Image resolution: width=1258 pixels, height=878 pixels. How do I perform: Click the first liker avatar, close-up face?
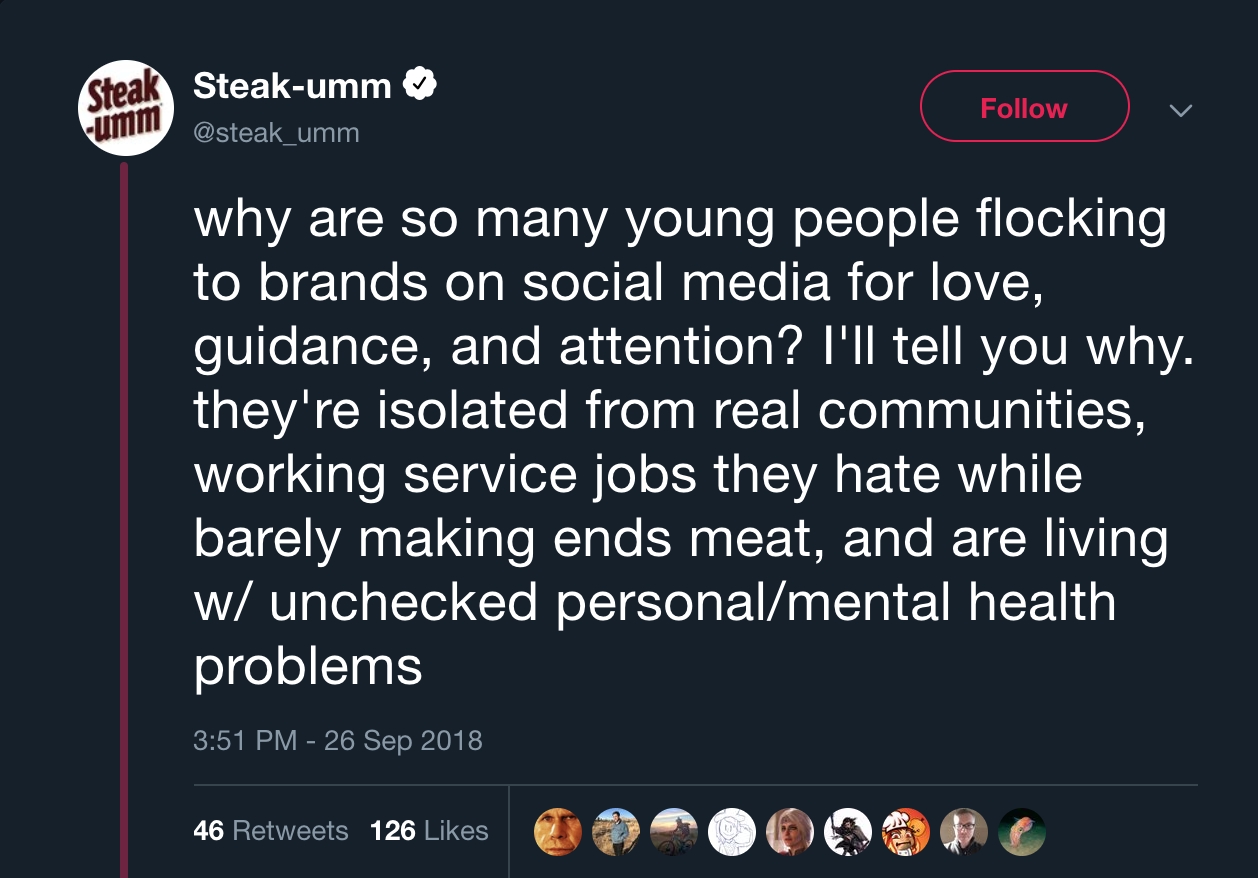tap(557, 832)
